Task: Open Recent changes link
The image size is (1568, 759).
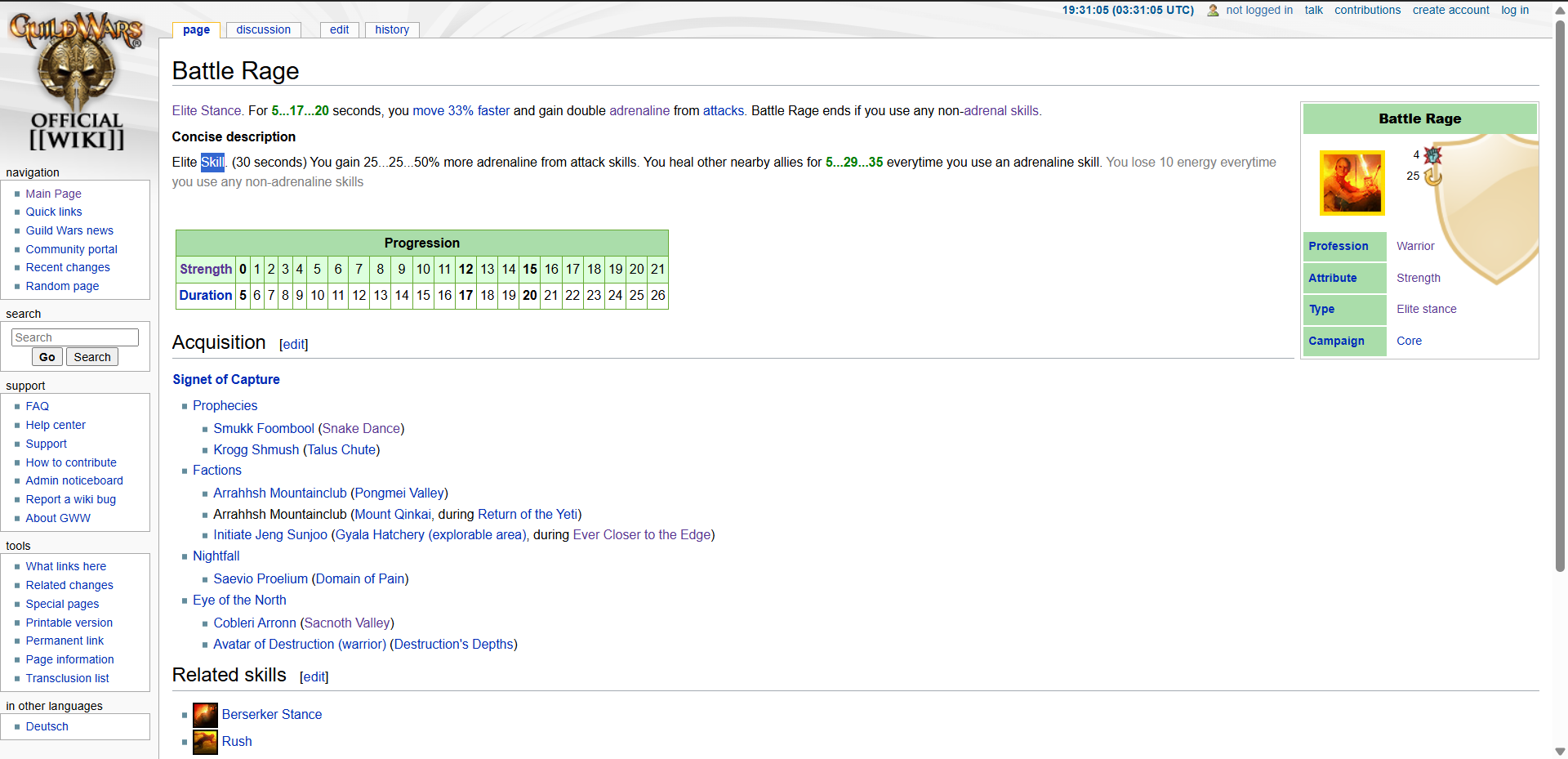Action: pos(67,267)
